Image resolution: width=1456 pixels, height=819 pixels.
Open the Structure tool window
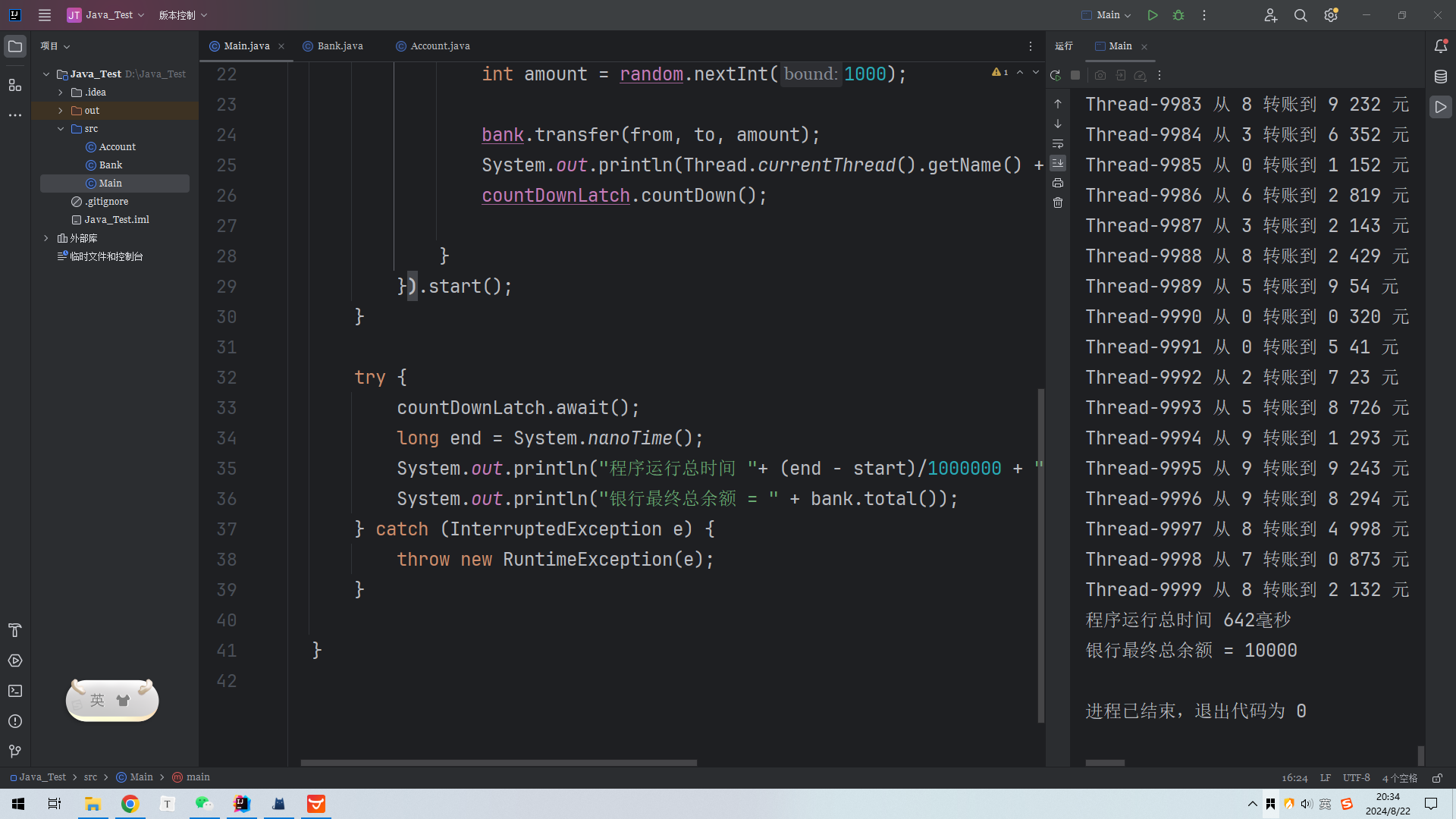point(15,85)
